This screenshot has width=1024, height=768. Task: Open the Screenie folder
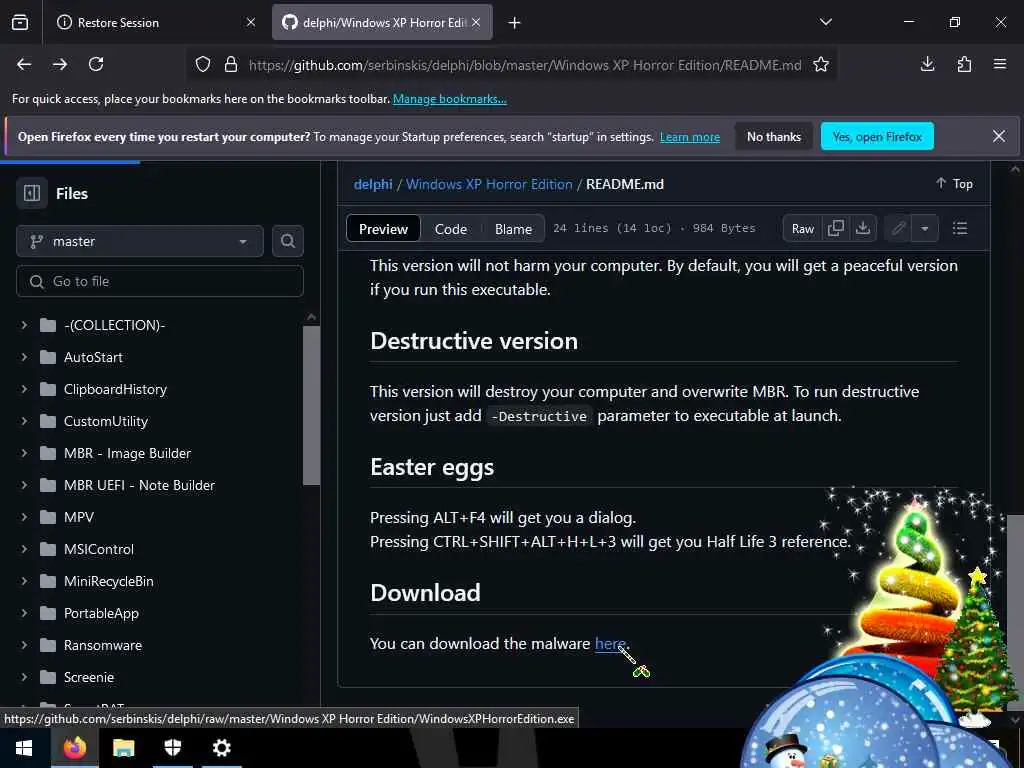click(x=89, y=677)
